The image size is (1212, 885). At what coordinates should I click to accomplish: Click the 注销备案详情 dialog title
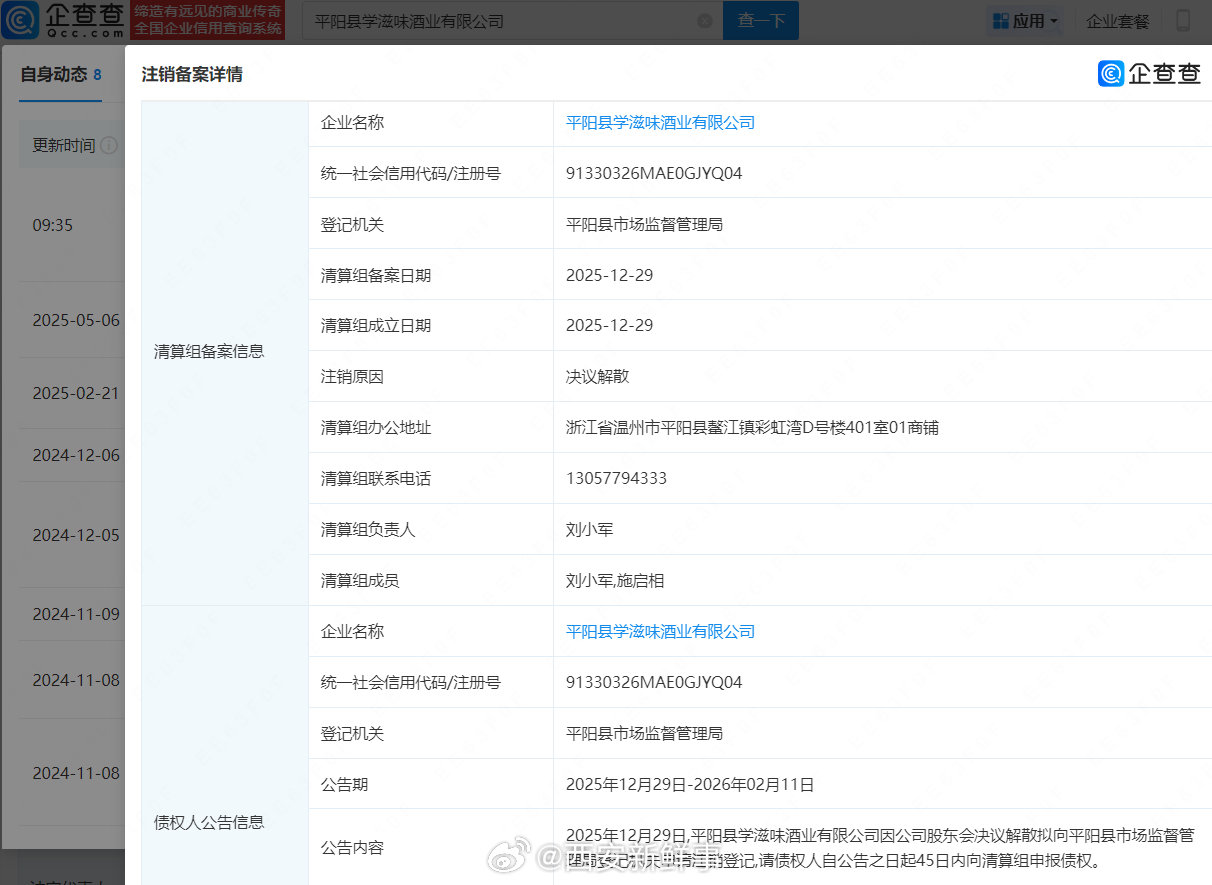(x=192, y=74)
